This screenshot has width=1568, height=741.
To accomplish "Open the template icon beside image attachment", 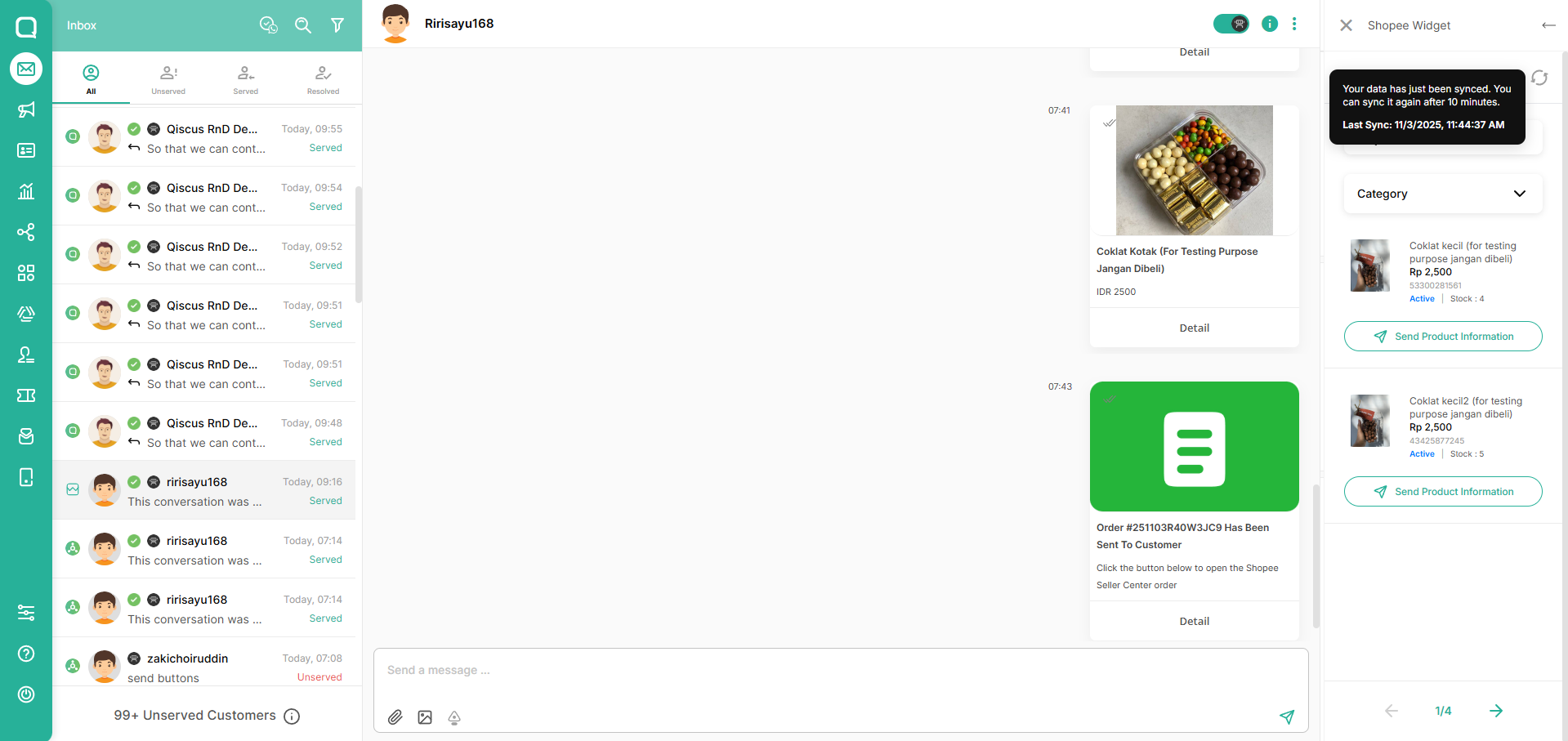I will pos(454,717).
